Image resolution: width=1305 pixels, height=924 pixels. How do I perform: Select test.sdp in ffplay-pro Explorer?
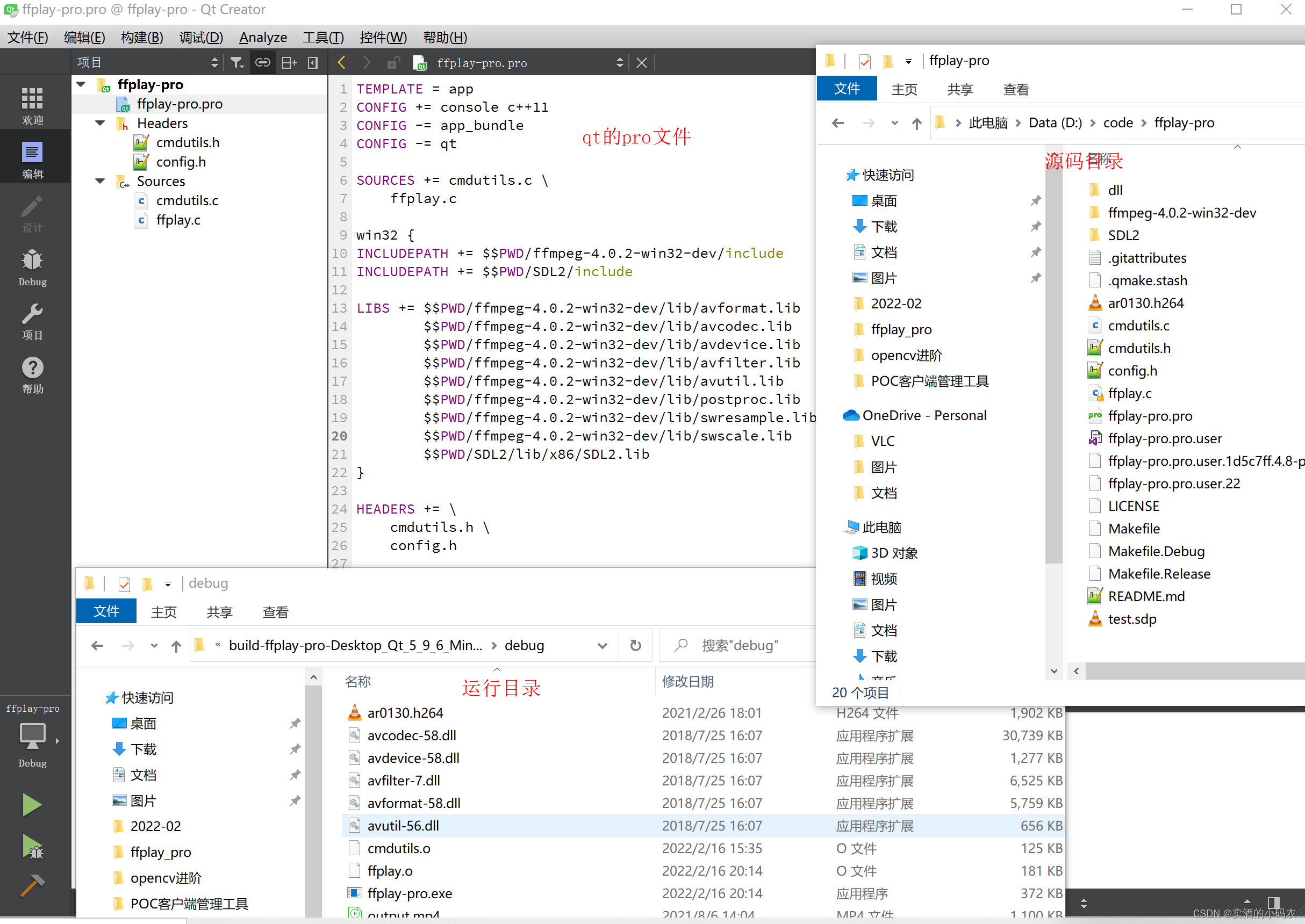pyautogui.click(x=1131, y=619)
